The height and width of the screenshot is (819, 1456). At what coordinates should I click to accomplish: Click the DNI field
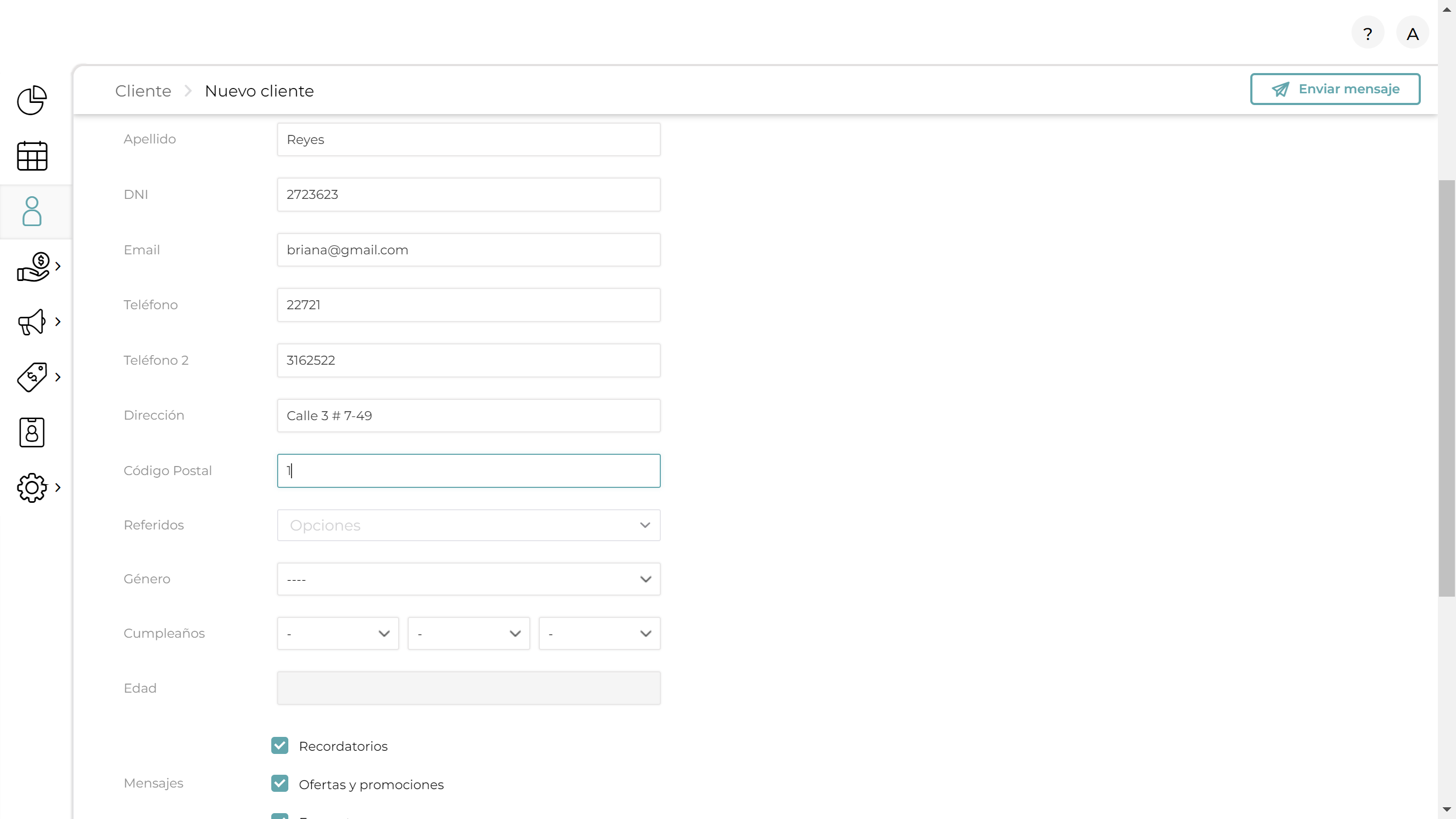click(x=468, y=195)
